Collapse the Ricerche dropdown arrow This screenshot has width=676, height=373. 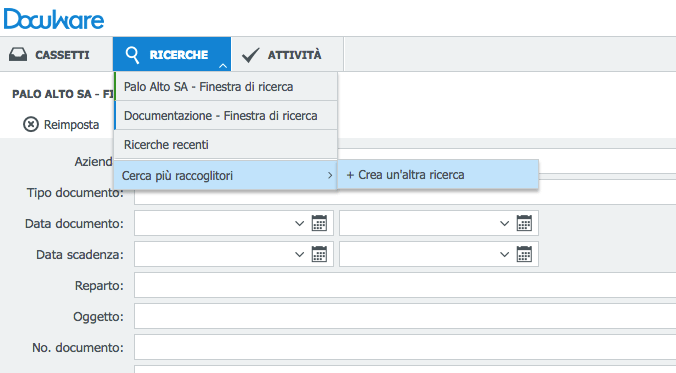coord(223,66)
